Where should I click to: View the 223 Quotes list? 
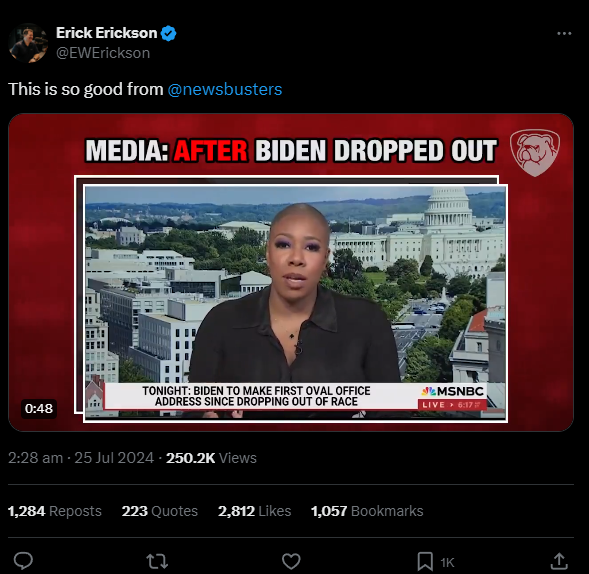tap(160, 511)
